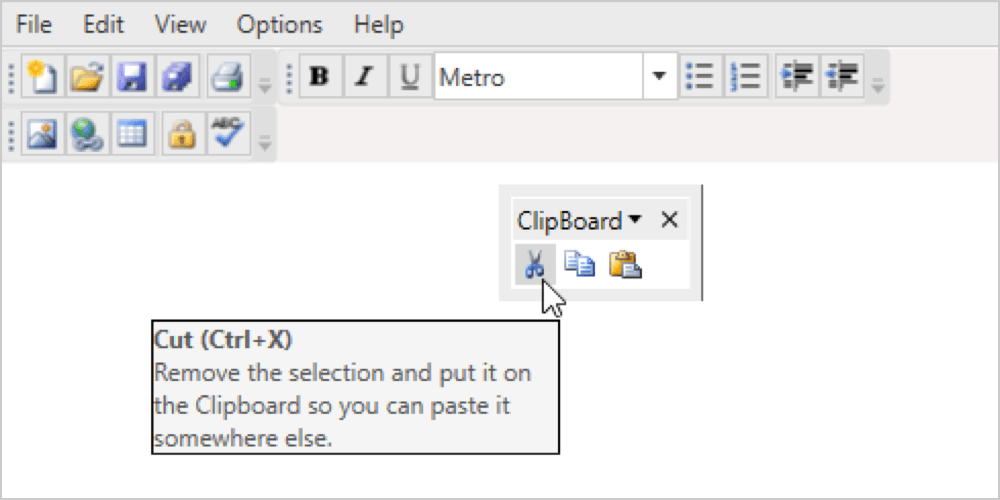Expand the ClipBoard toolbar options arrow

(635, 220)
